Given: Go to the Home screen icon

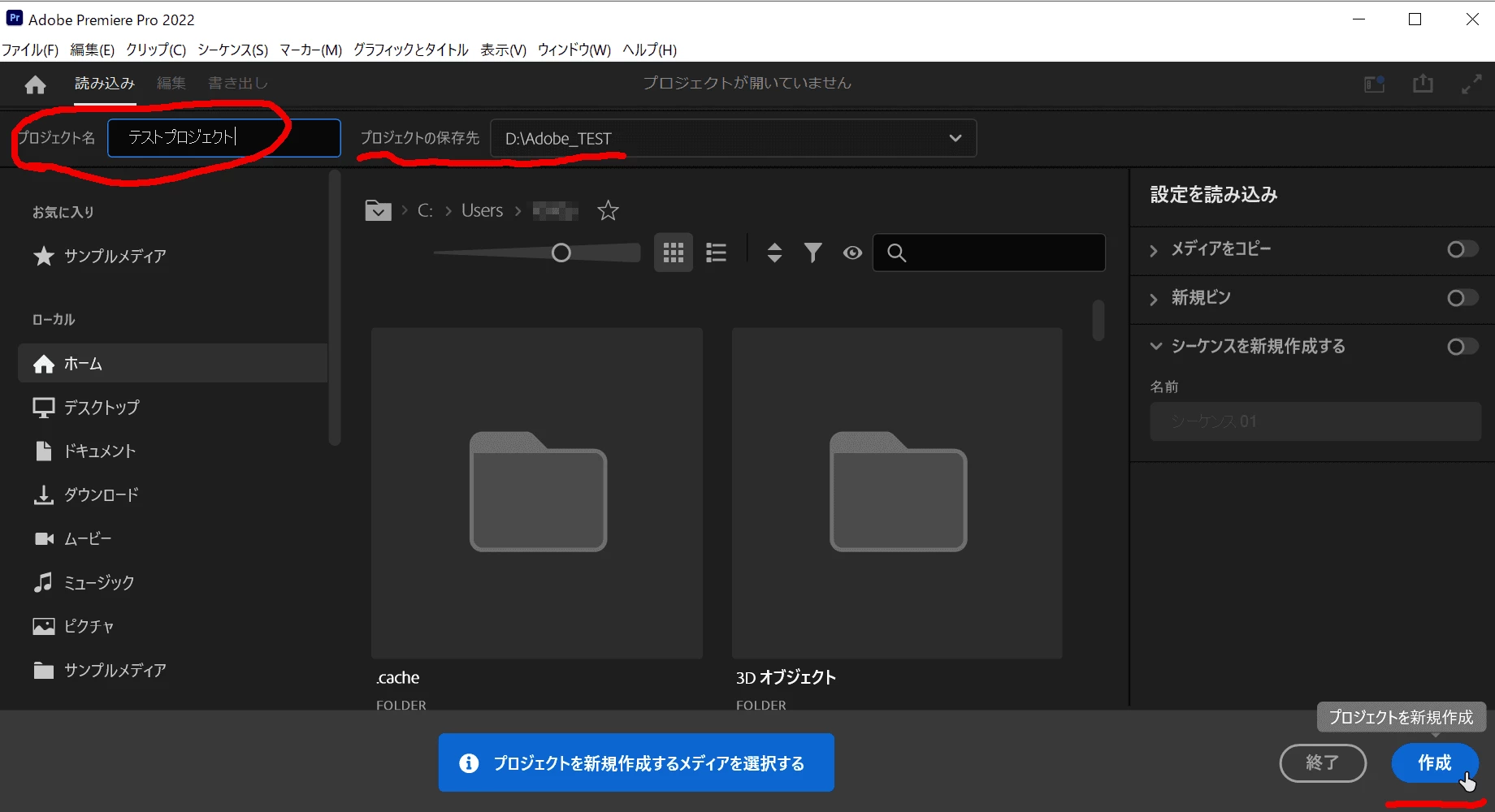Looking at the screenshot, I should [x=36, y=84].
